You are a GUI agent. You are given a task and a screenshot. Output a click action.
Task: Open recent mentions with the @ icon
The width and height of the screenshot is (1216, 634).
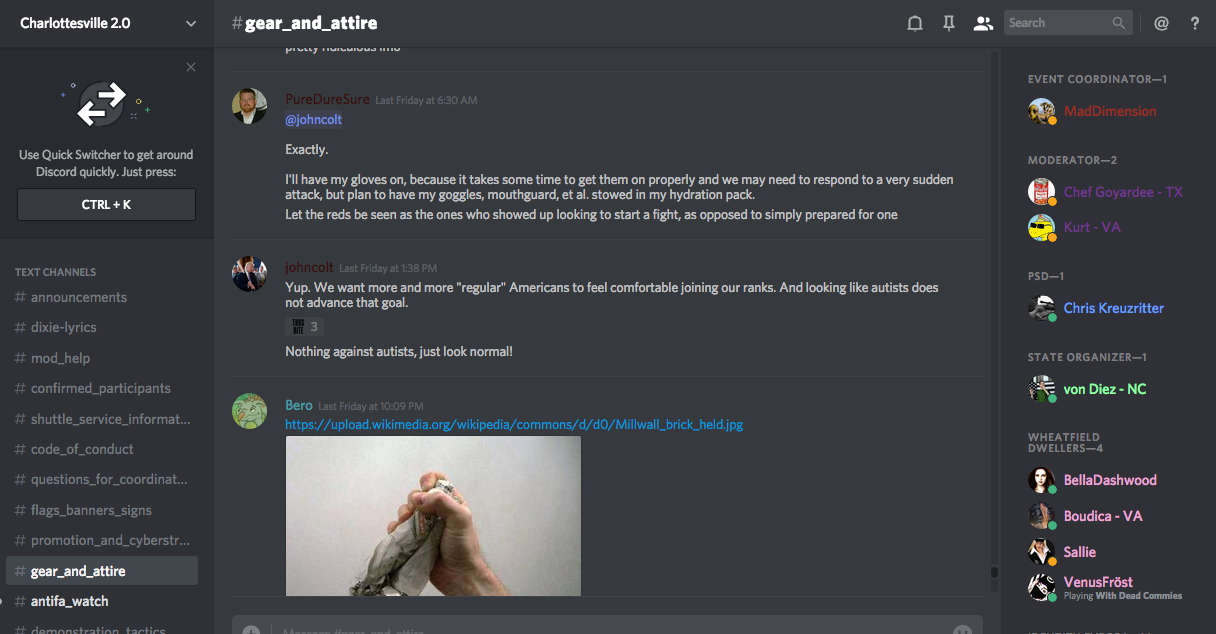click(x=1161, y=23)
